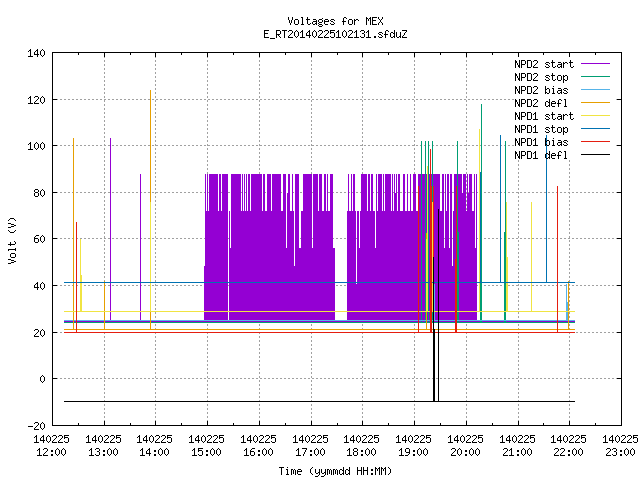Image resolution: width=640 pixels, height=480 pixels.
Task: Select the filename E_RT20140225102131.sfduZ subtitle
Action: tap(335, 34)
